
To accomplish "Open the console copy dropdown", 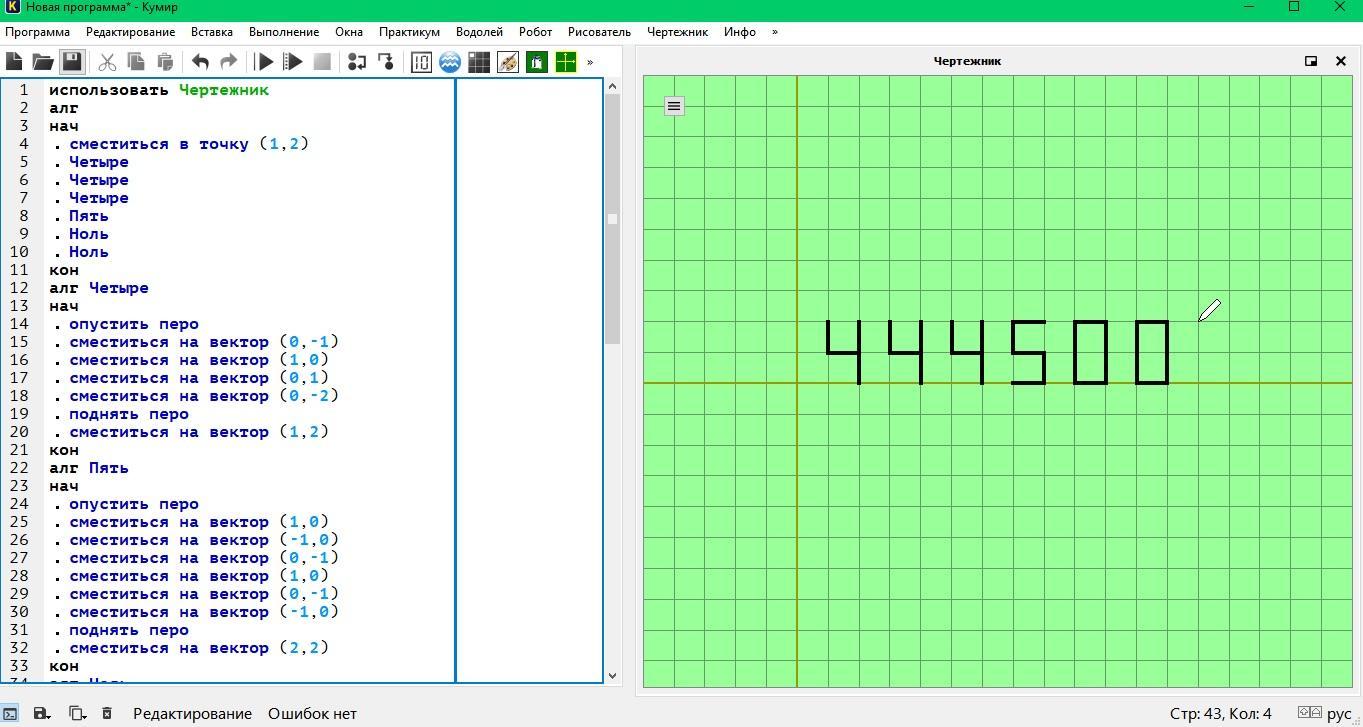I will 76,713.
